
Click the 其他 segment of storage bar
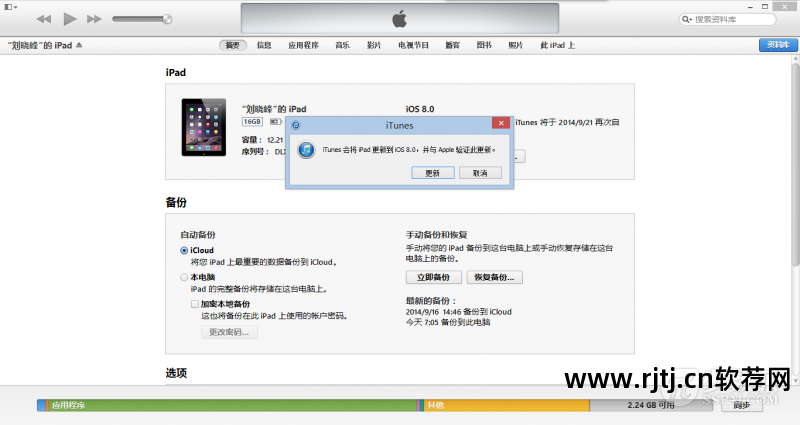click(x=506, y=406)
